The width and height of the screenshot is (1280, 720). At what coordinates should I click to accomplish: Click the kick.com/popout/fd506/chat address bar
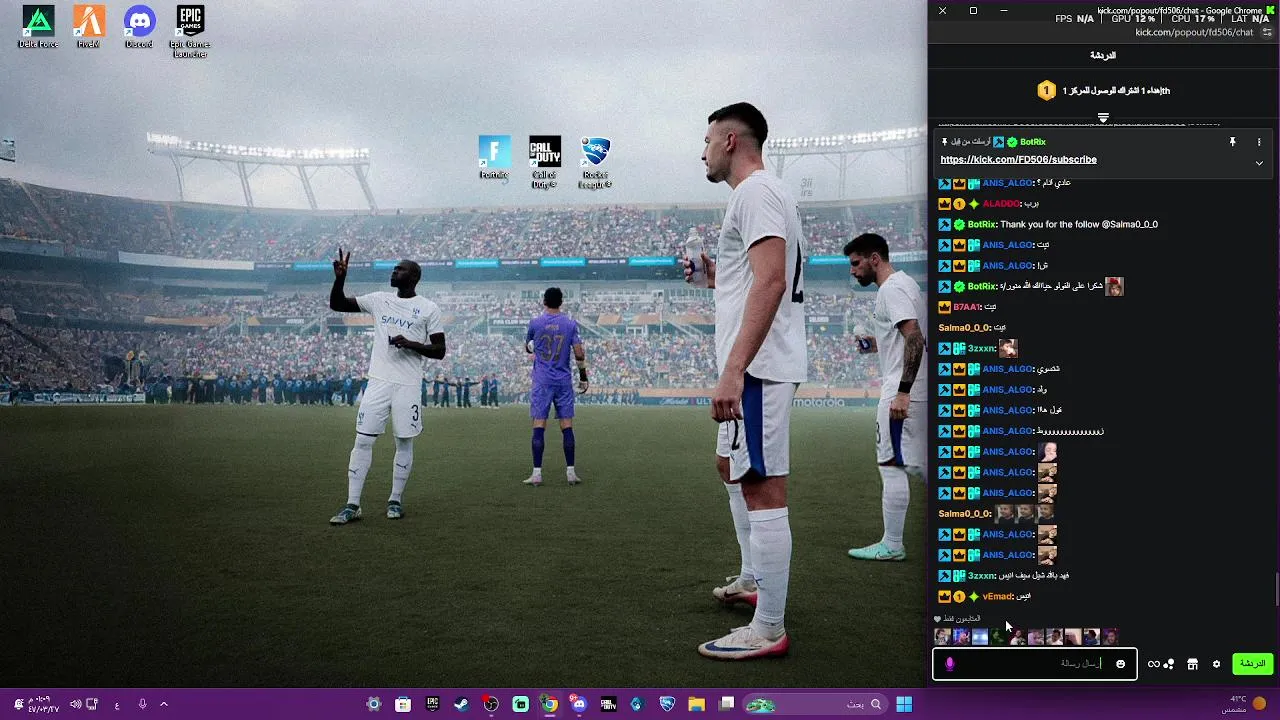coord(1194,32)
